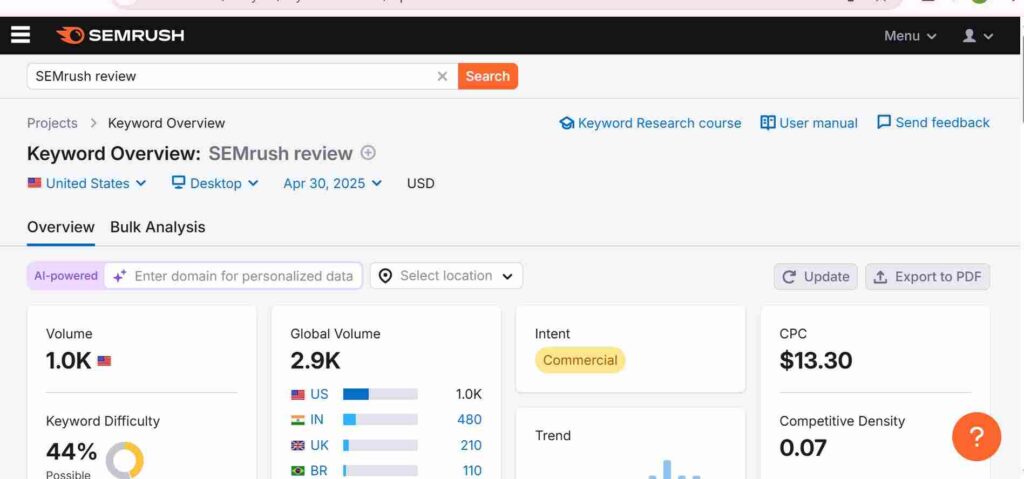1024x479 pixels.
Task: Click the AI-powered label
Action: (x=66, y=276)
